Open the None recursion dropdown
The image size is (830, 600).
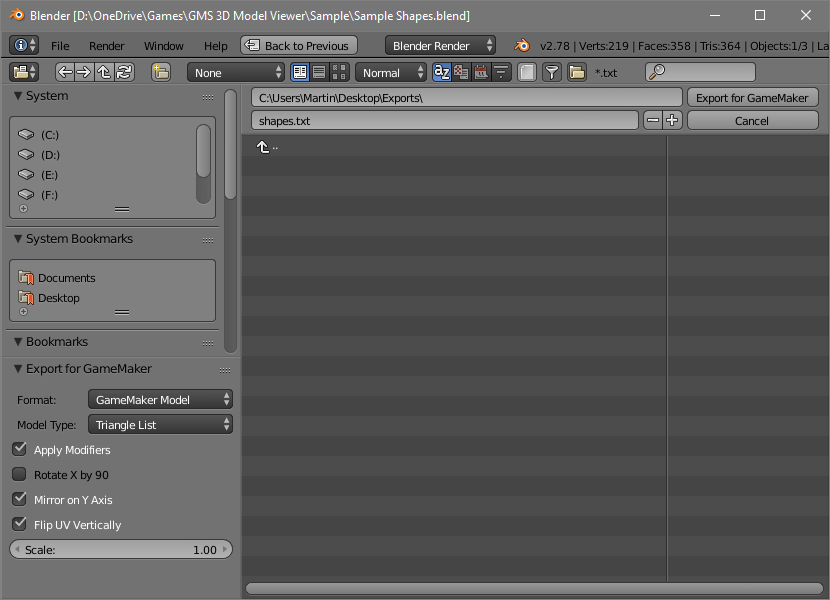(x=236, y=73)
